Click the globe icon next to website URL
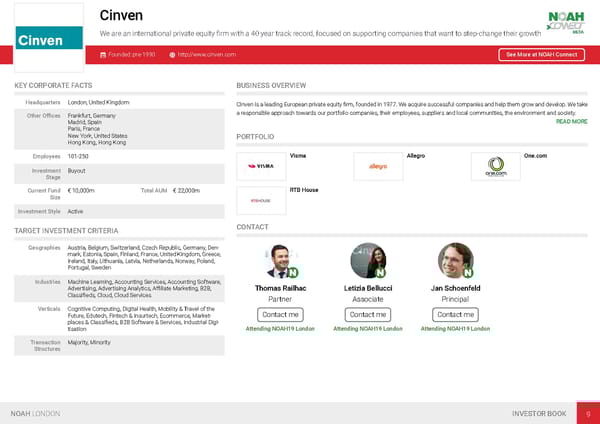 172,54
